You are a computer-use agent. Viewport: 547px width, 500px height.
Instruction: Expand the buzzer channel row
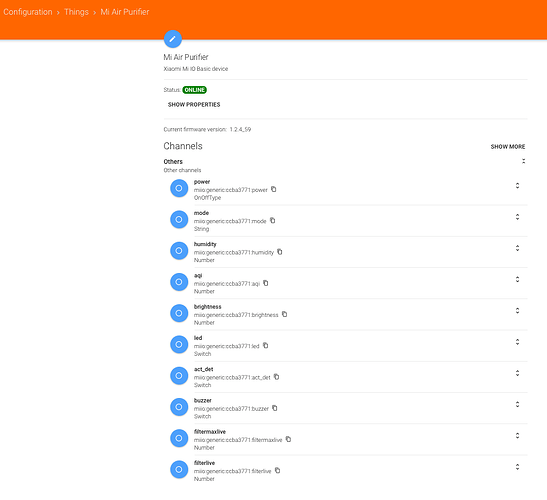(517, 404)
